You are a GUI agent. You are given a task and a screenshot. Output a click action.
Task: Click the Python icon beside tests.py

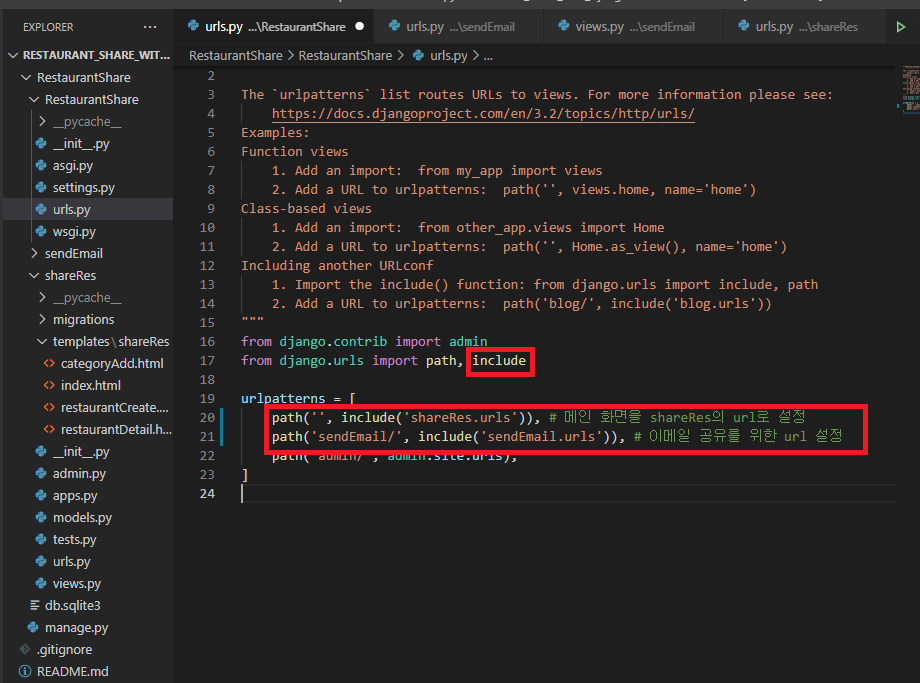[41, 540]
